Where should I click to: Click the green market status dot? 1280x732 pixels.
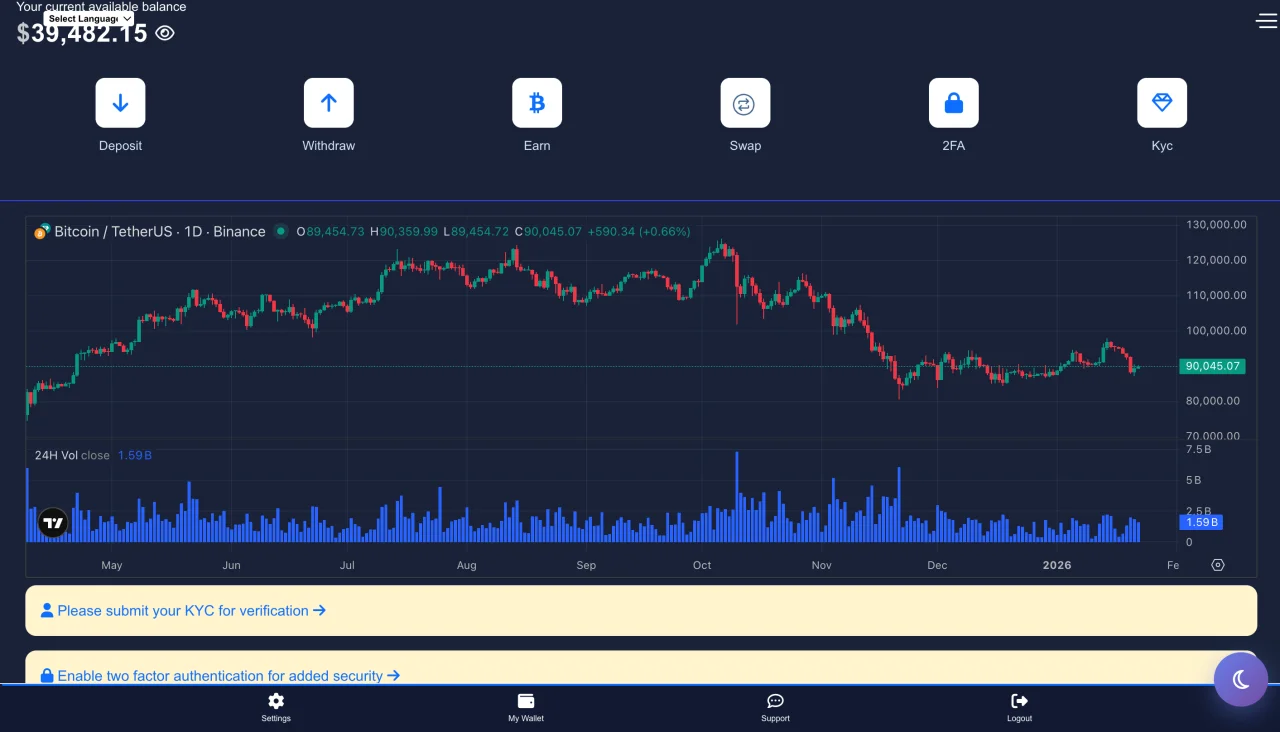[281, 231]
